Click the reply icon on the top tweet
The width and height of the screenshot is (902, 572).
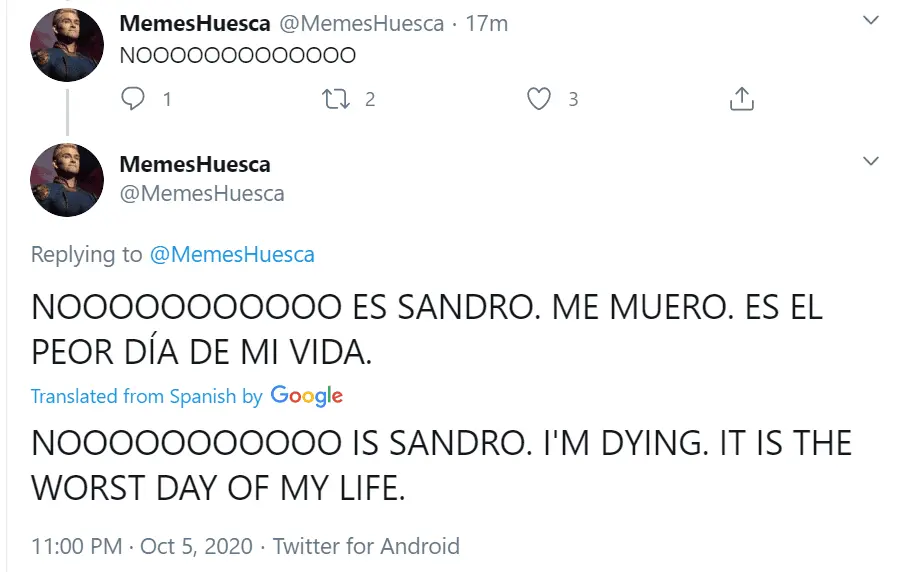(133, 99)
